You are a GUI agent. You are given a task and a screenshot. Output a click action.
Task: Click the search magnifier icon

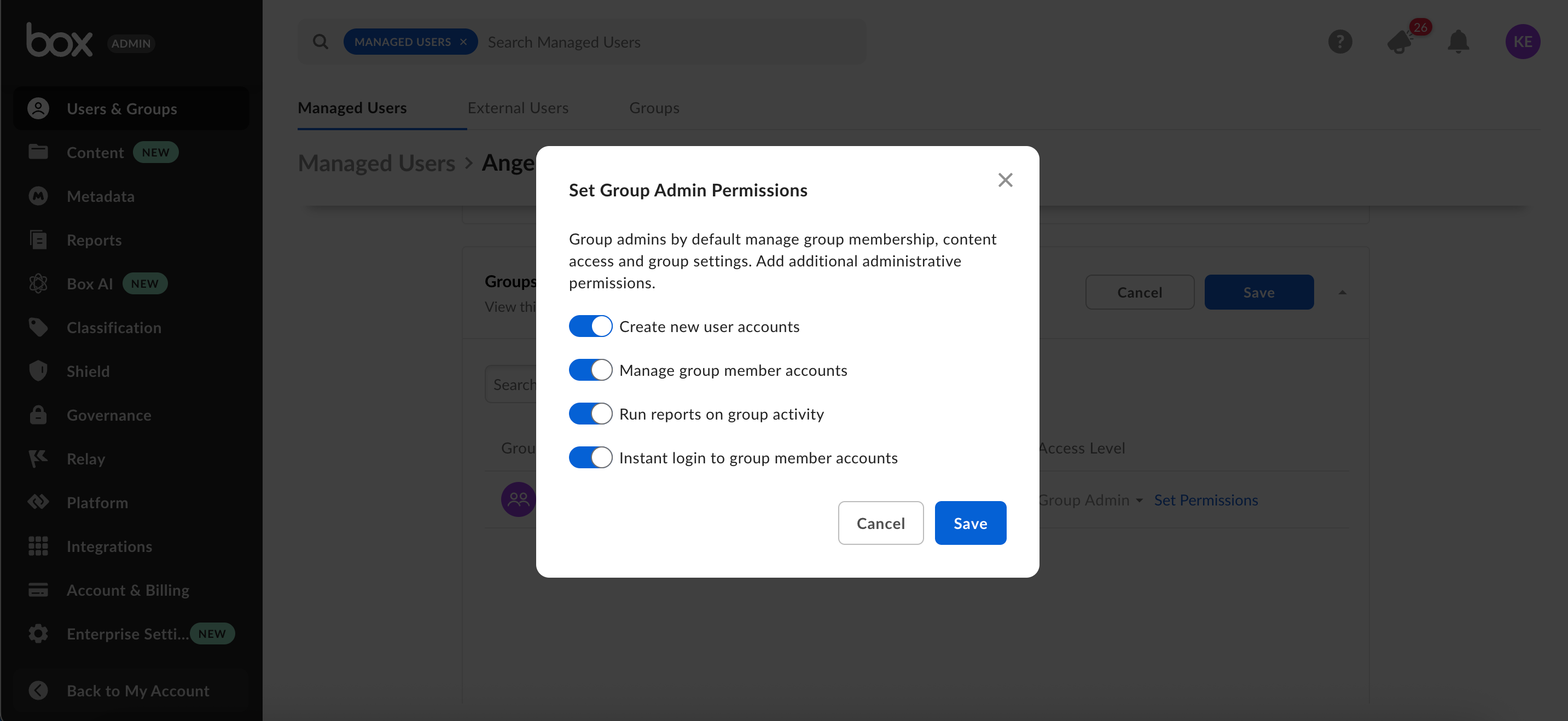click(x=321, y=42)
